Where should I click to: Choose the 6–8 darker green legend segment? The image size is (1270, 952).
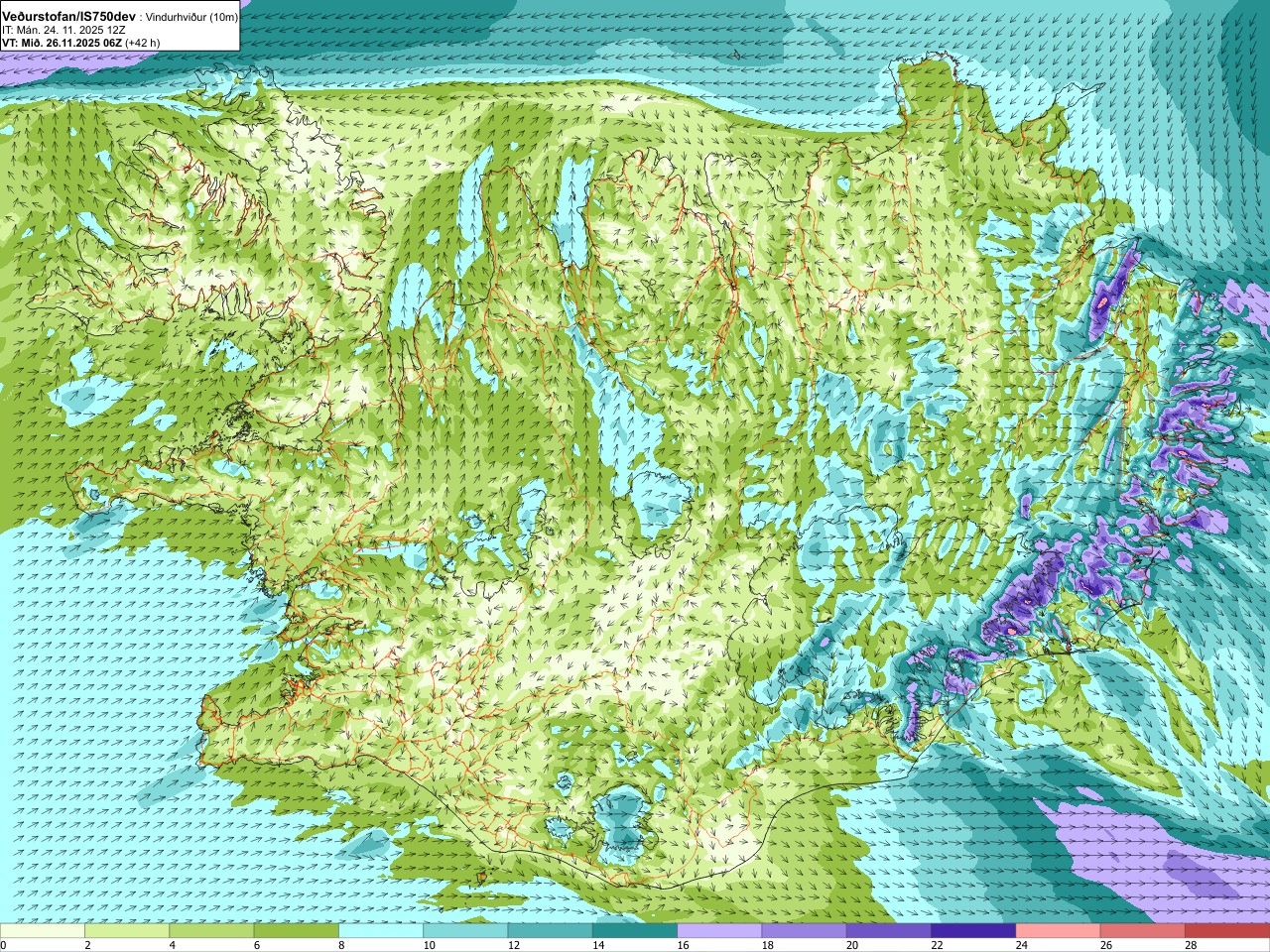pos(297,931)
